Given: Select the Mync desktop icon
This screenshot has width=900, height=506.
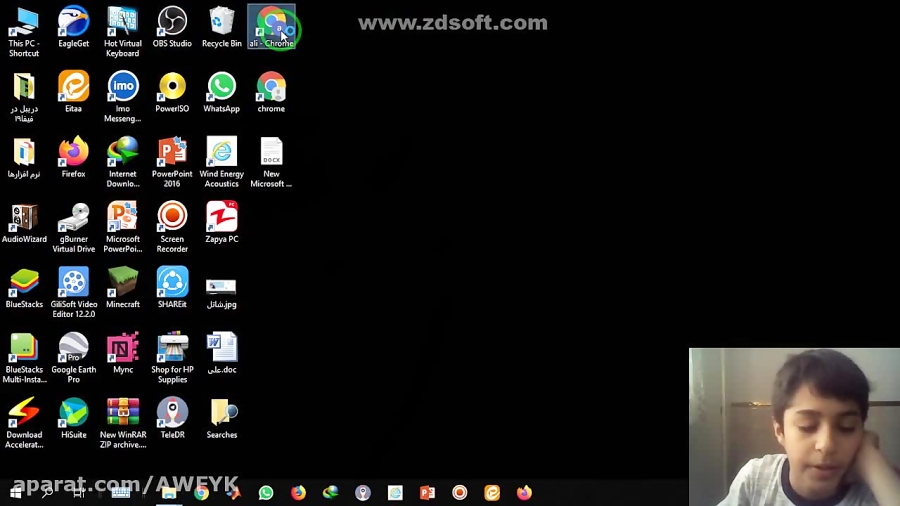Looking at the screenshot, I should tap(123, 354).
